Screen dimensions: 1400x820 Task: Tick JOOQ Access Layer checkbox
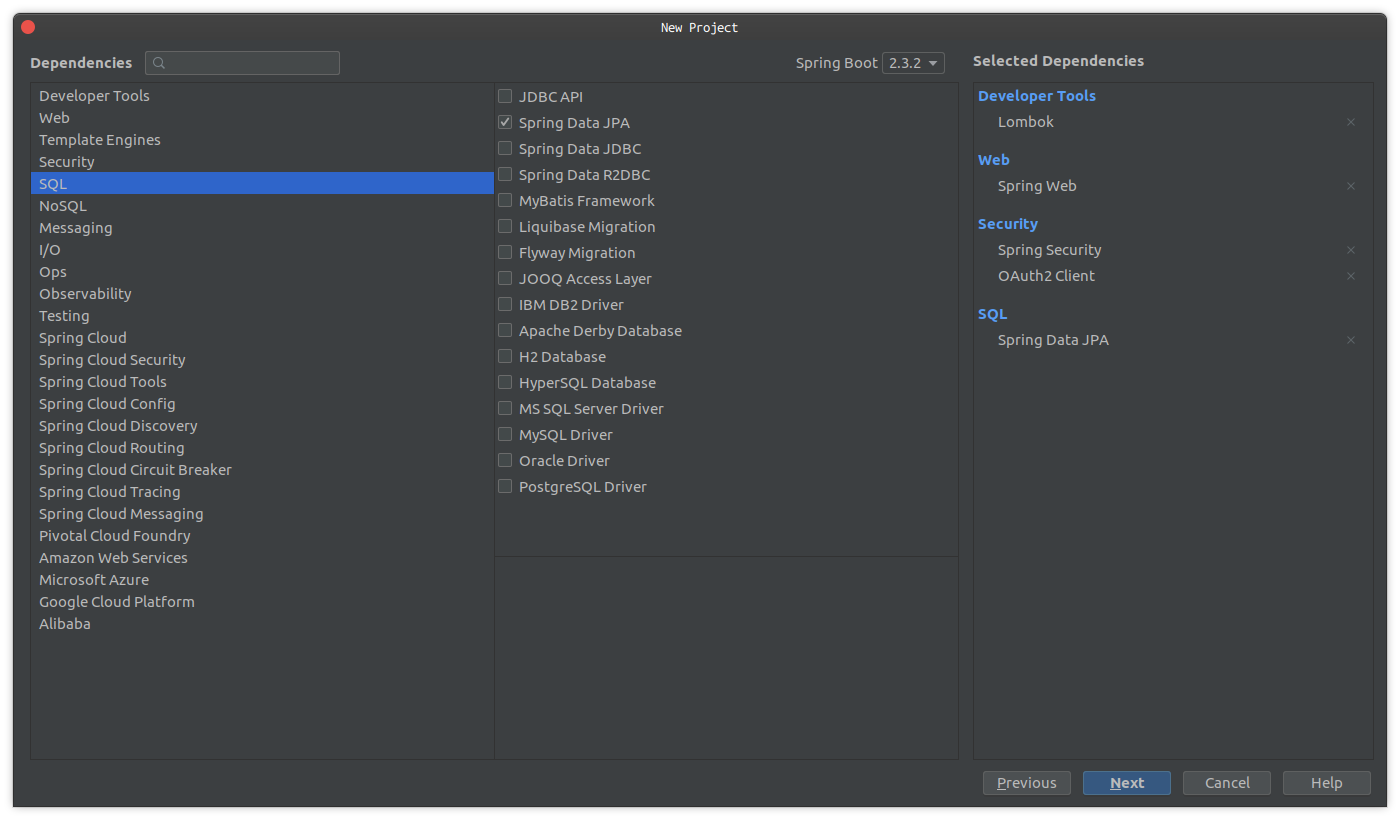click(x=505, y=279)
